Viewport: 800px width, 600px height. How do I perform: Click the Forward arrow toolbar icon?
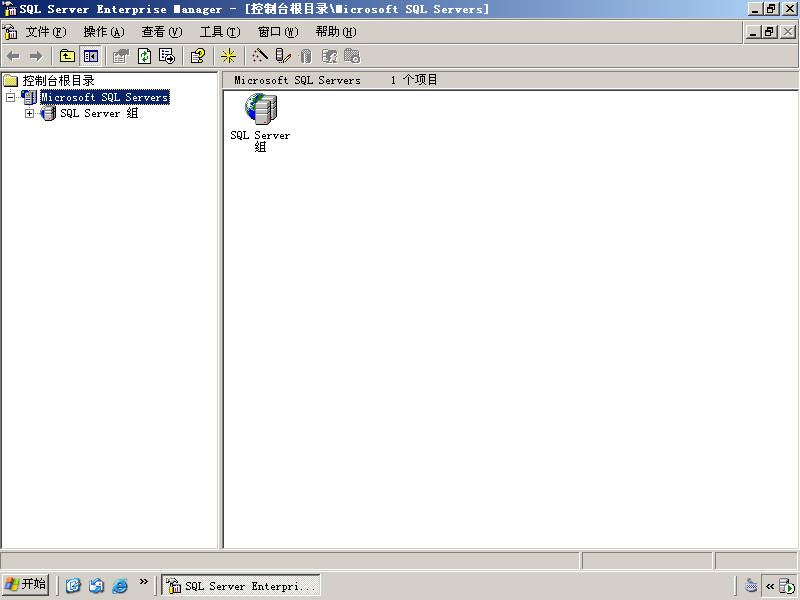pyautogui.click(x=36, y=56)
